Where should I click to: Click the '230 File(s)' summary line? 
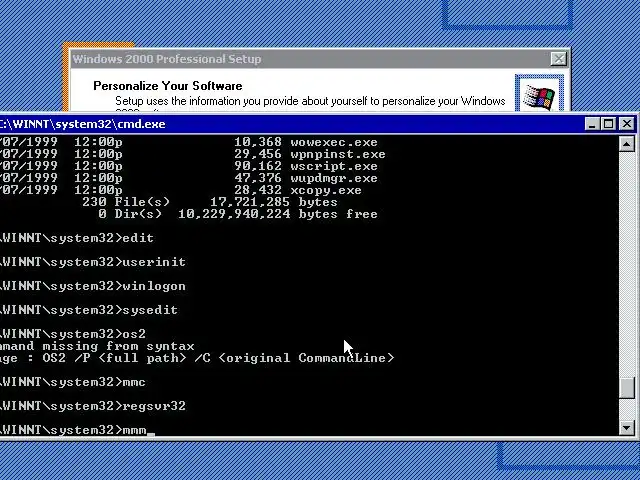click(210, 202)
